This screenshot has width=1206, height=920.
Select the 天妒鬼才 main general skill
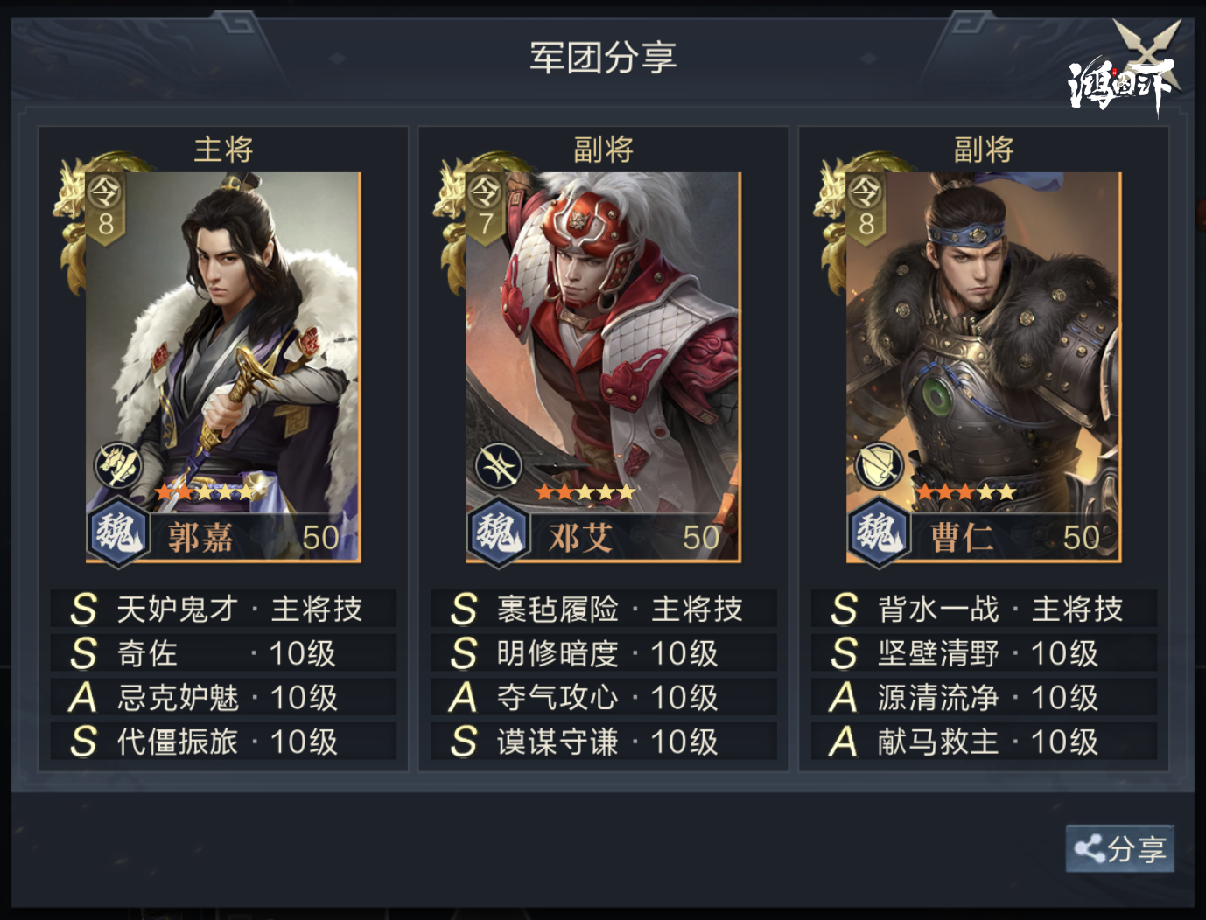click(223, 609)
